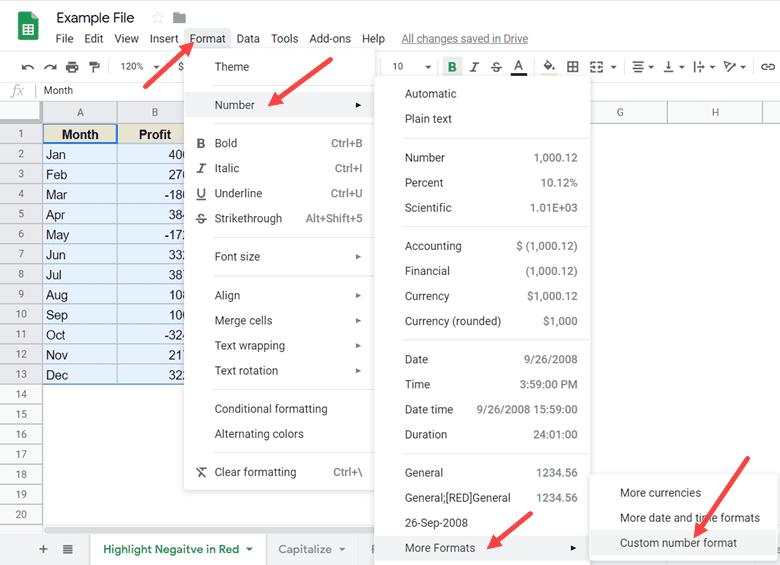Image resolution: width=780 pixels, height=565 pixels.
Task: Apply Accounting number format
Action: click(483, 246)
